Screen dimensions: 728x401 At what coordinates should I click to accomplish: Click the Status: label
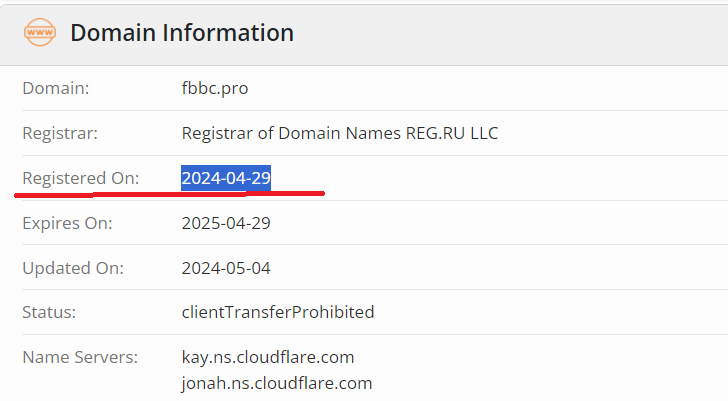coord(49,312)
